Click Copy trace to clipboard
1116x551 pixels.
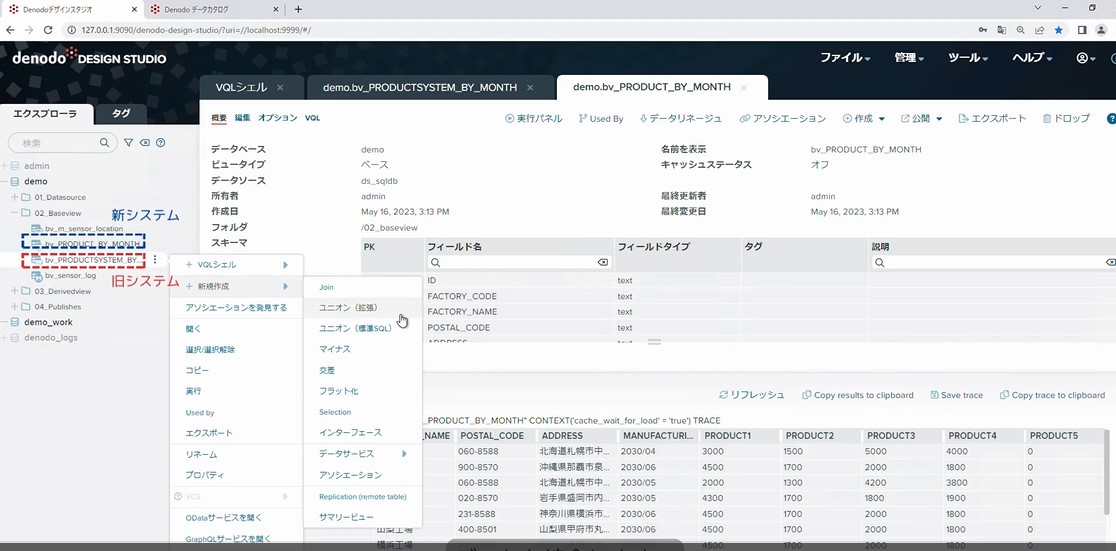pyautogui.click(x=1053, y=394)
